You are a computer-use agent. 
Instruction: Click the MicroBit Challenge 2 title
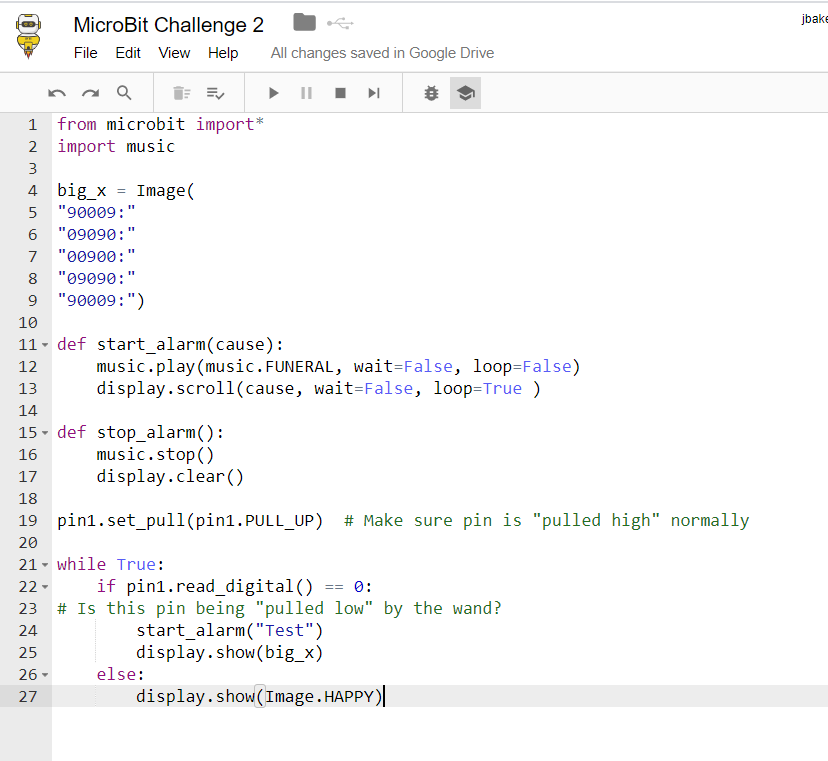tap(168, 25)
